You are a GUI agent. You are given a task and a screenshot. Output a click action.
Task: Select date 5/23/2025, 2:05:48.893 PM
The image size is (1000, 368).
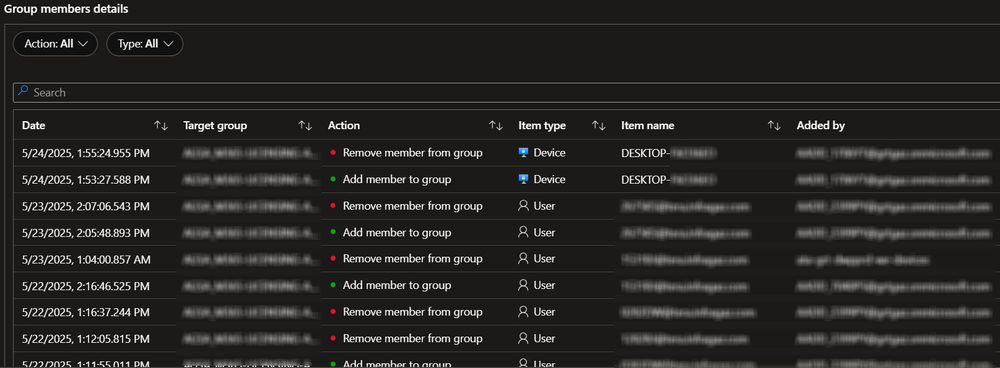click(86, 233)
